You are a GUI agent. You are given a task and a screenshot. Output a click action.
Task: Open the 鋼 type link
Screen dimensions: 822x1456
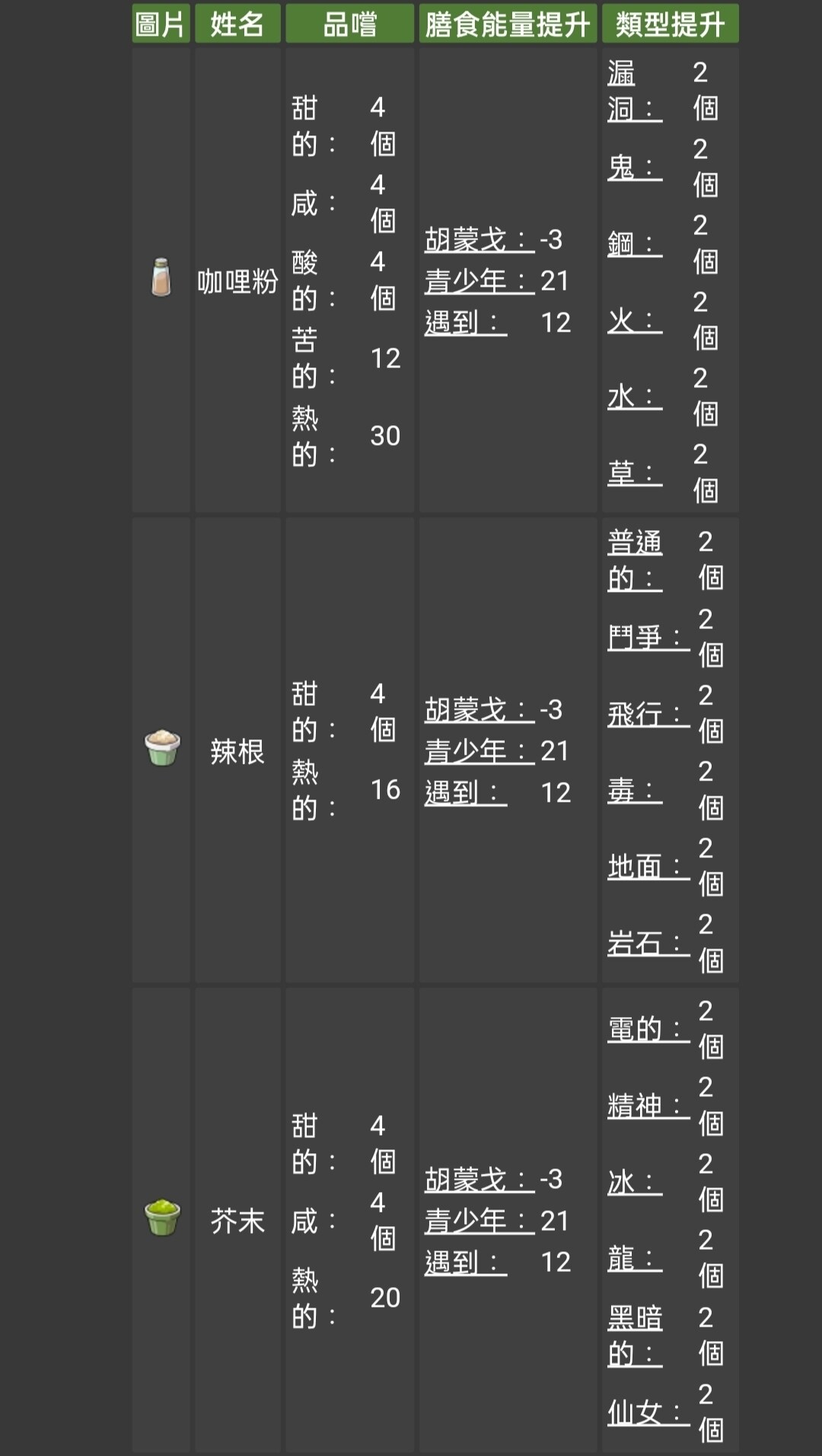pyautogui.click(x=635, y=243)
